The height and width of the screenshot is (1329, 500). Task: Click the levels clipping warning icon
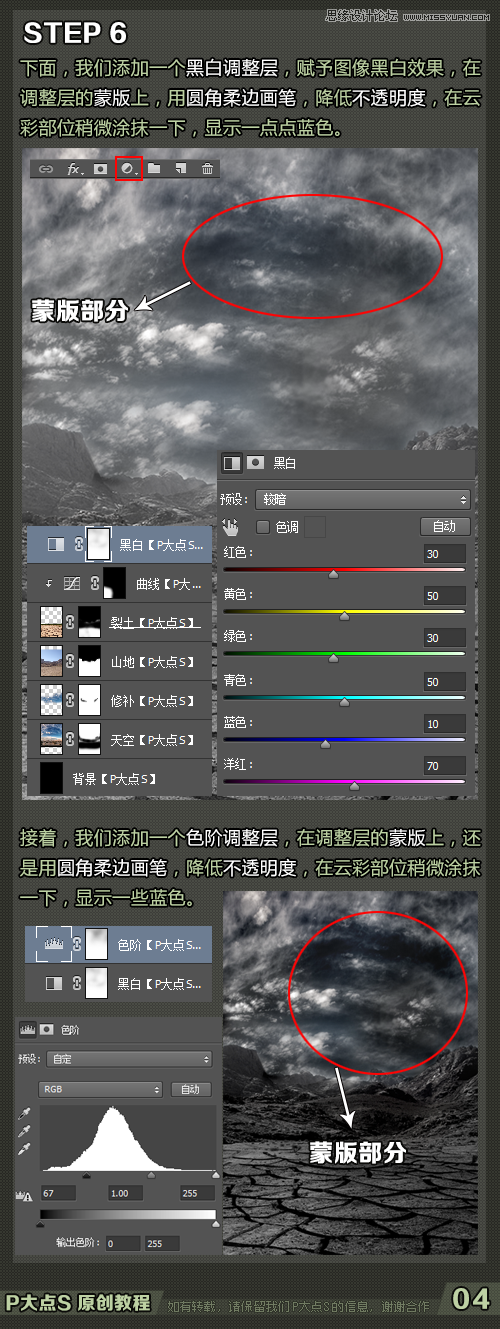click(x=26, y=1194)
